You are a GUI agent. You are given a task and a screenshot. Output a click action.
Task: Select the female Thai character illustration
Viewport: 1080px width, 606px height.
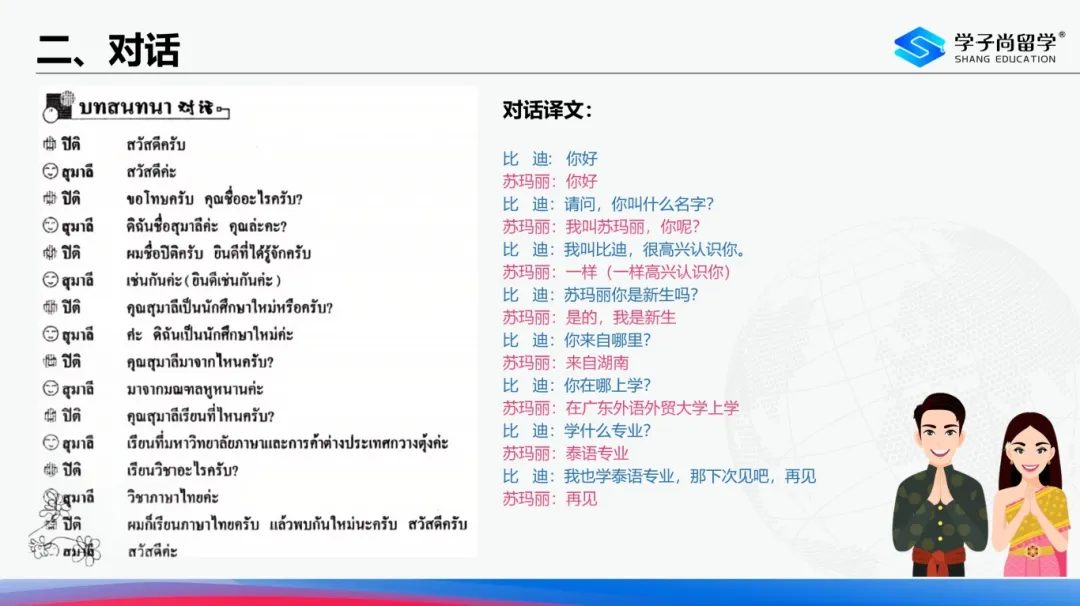click(x=1029, y=495)
